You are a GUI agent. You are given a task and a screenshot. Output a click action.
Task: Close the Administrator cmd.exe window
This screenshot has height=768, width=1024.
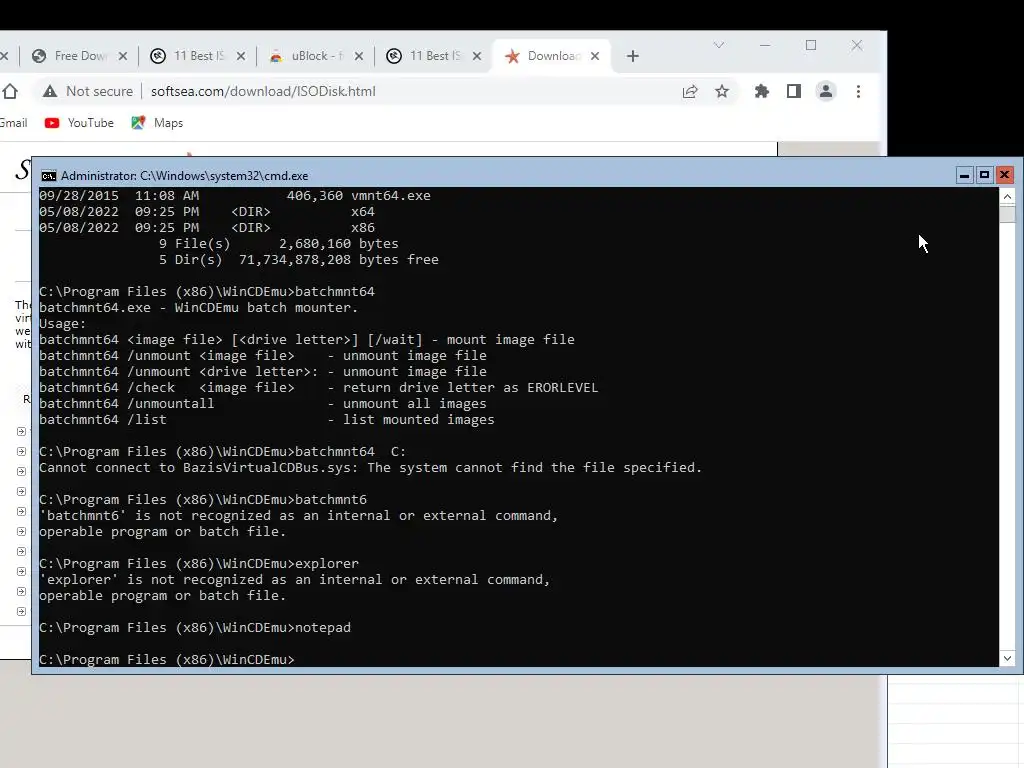click(x=1004, y=175)
